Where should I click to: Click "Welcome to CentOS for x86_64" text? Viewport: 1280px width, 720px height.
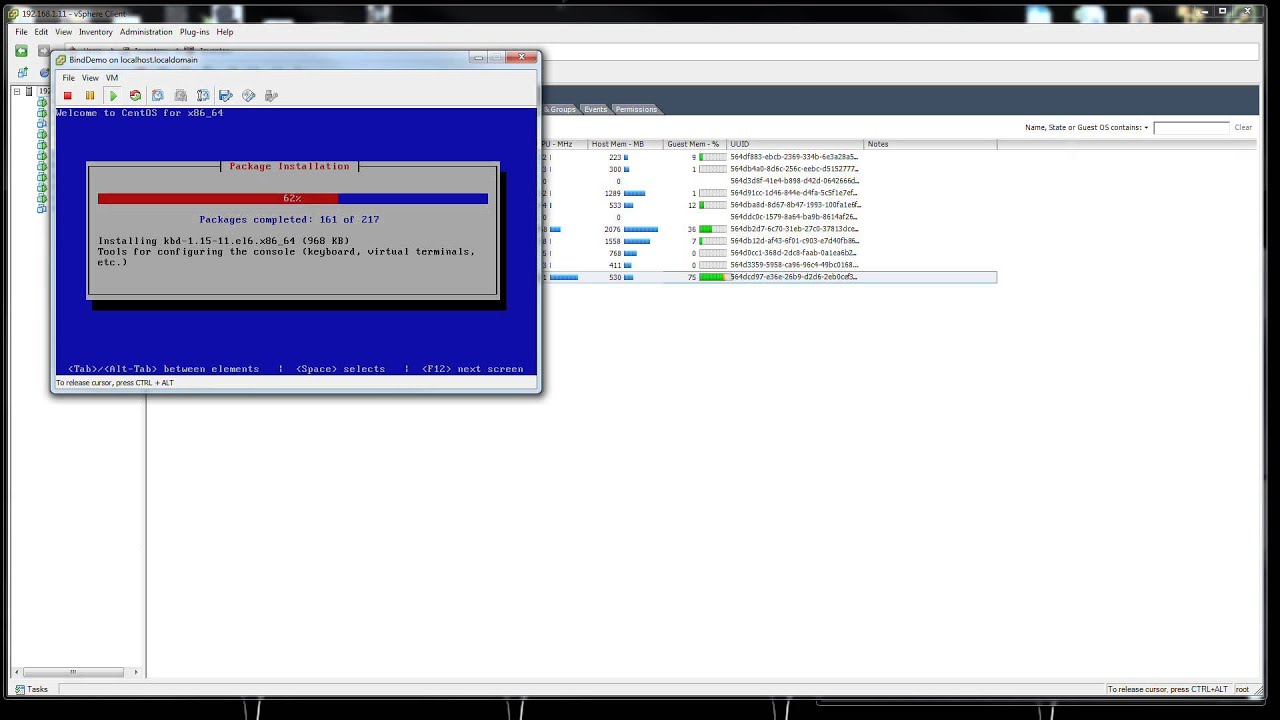point(140,113)
